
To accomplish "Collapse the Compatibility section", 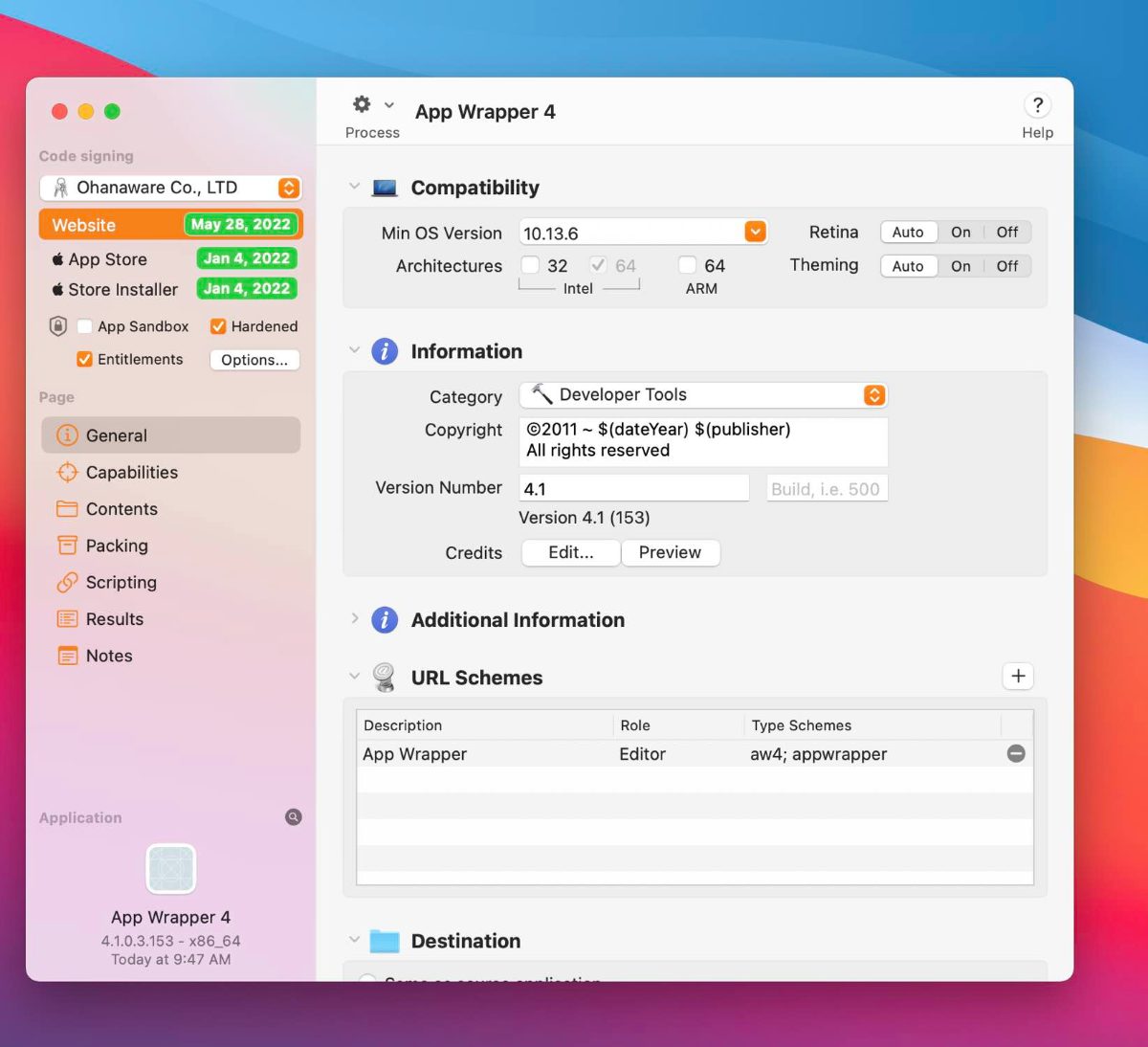I will 354,187.
